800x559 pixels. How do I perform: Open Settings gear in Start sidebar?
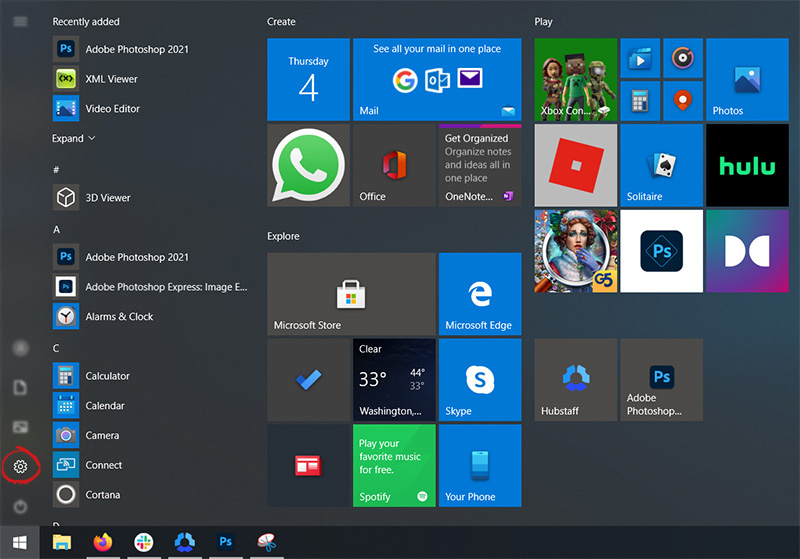(20, 466)
